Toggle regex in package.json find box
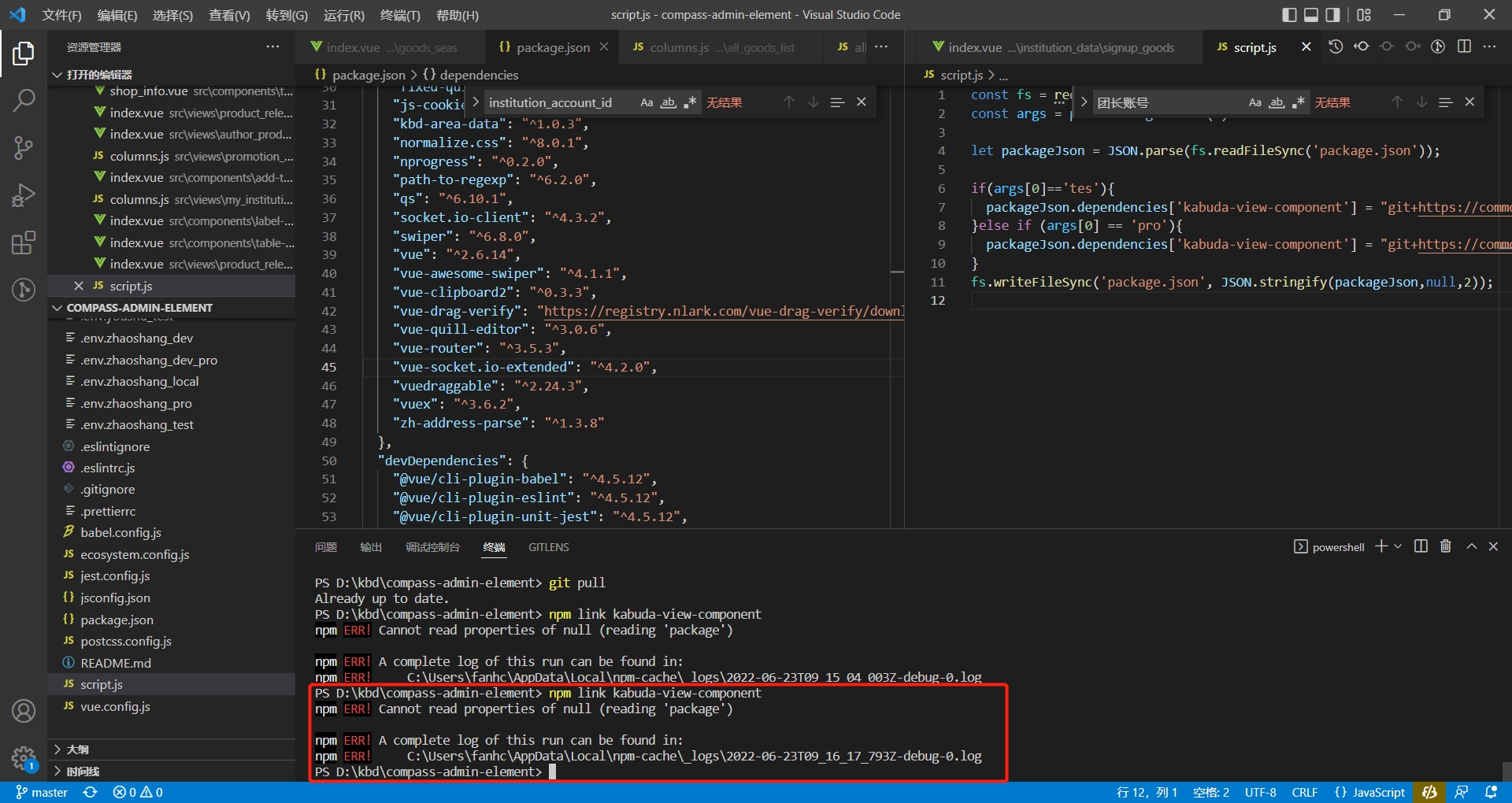Viewport: 1512px width, 803px height. [x=690, y=102]
